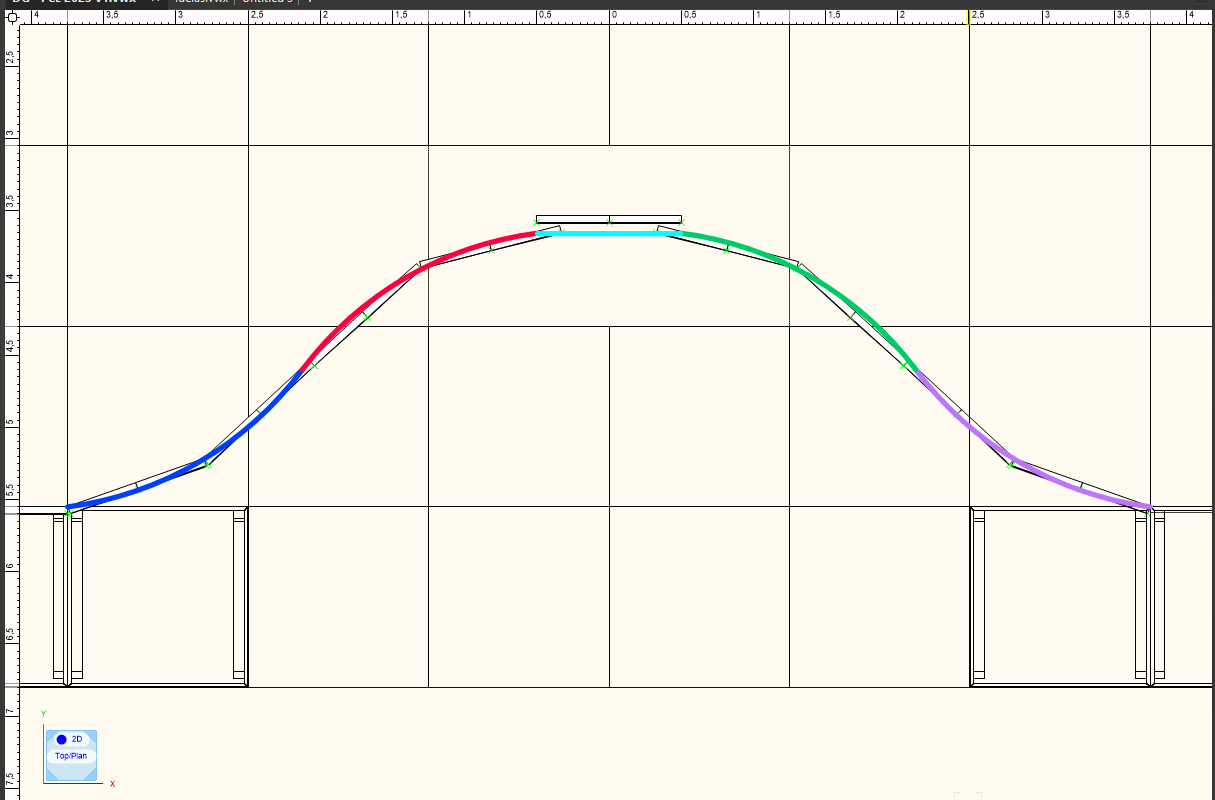Select the cyan horizontal line segment
The image size is (1215, 800).
[609, 233]
